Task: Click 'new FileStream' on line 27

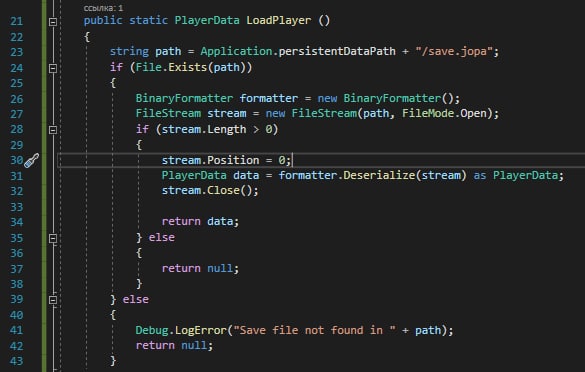Action: point(311,113)
